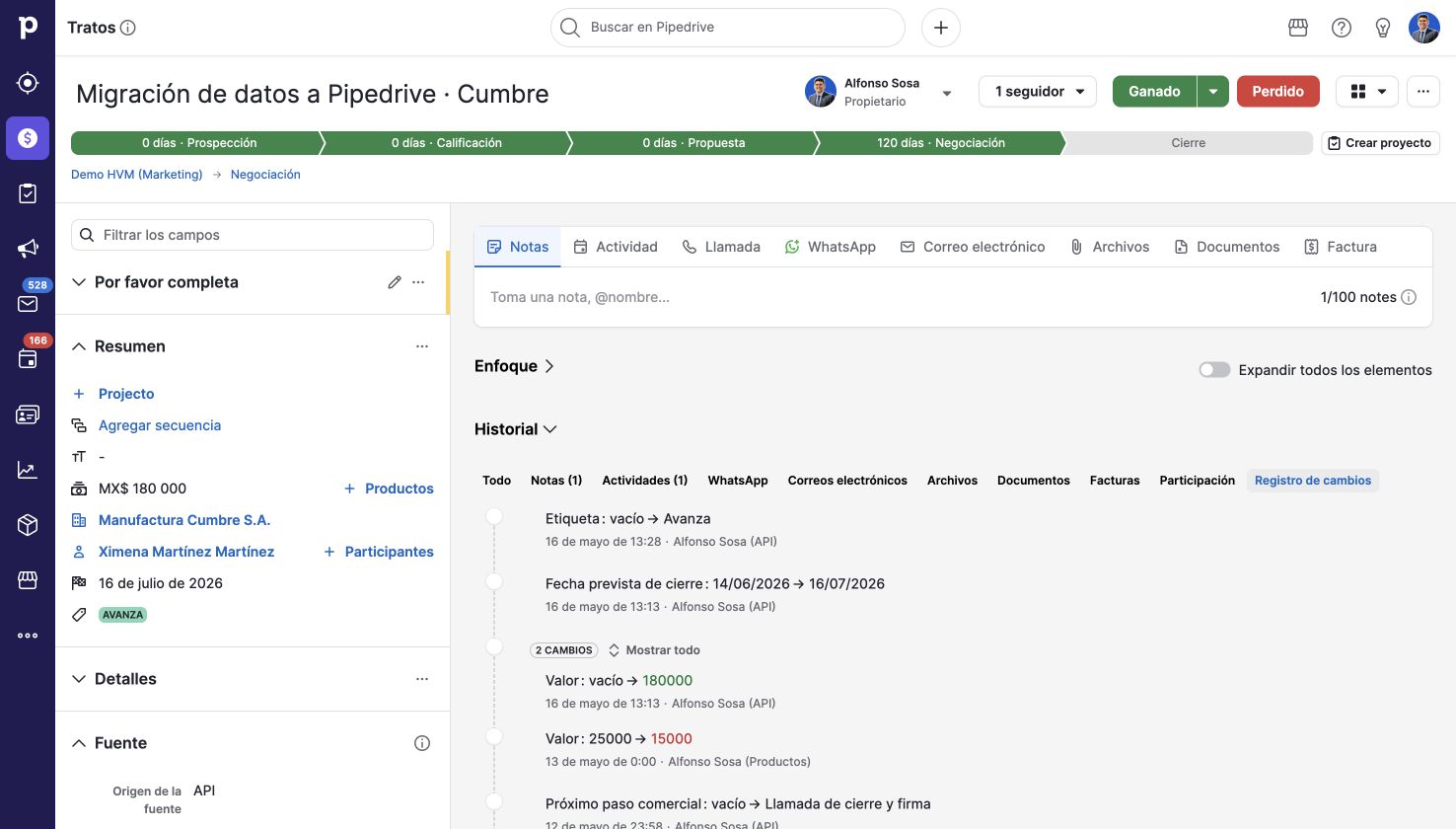This screenshot has height=829, width=1456.
Task: Collapse the Resumen section
Action: click(79, 346)
